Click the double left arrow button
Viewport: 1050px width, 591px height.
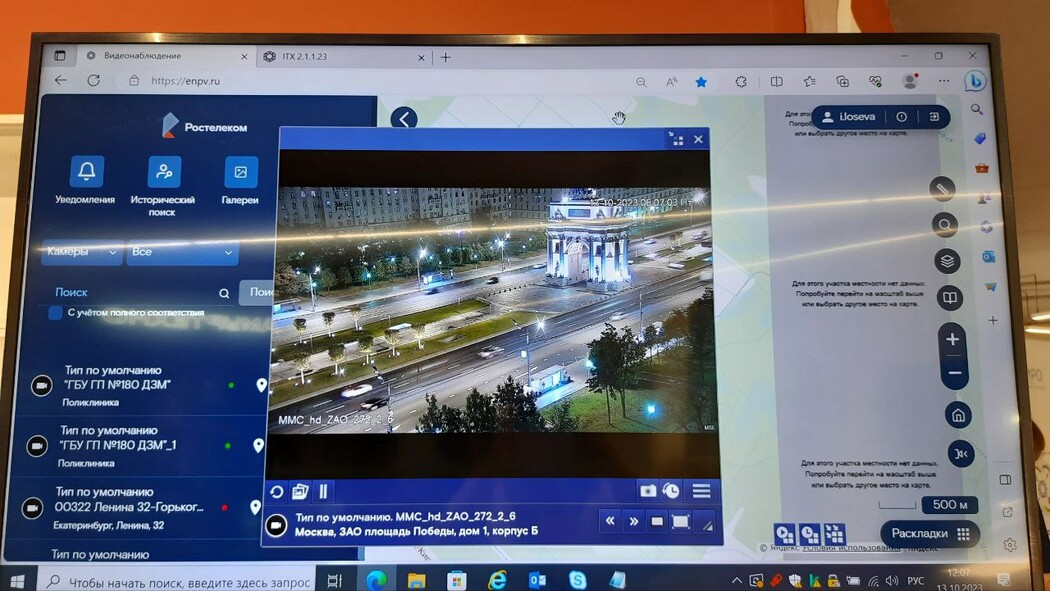point(610,521)
